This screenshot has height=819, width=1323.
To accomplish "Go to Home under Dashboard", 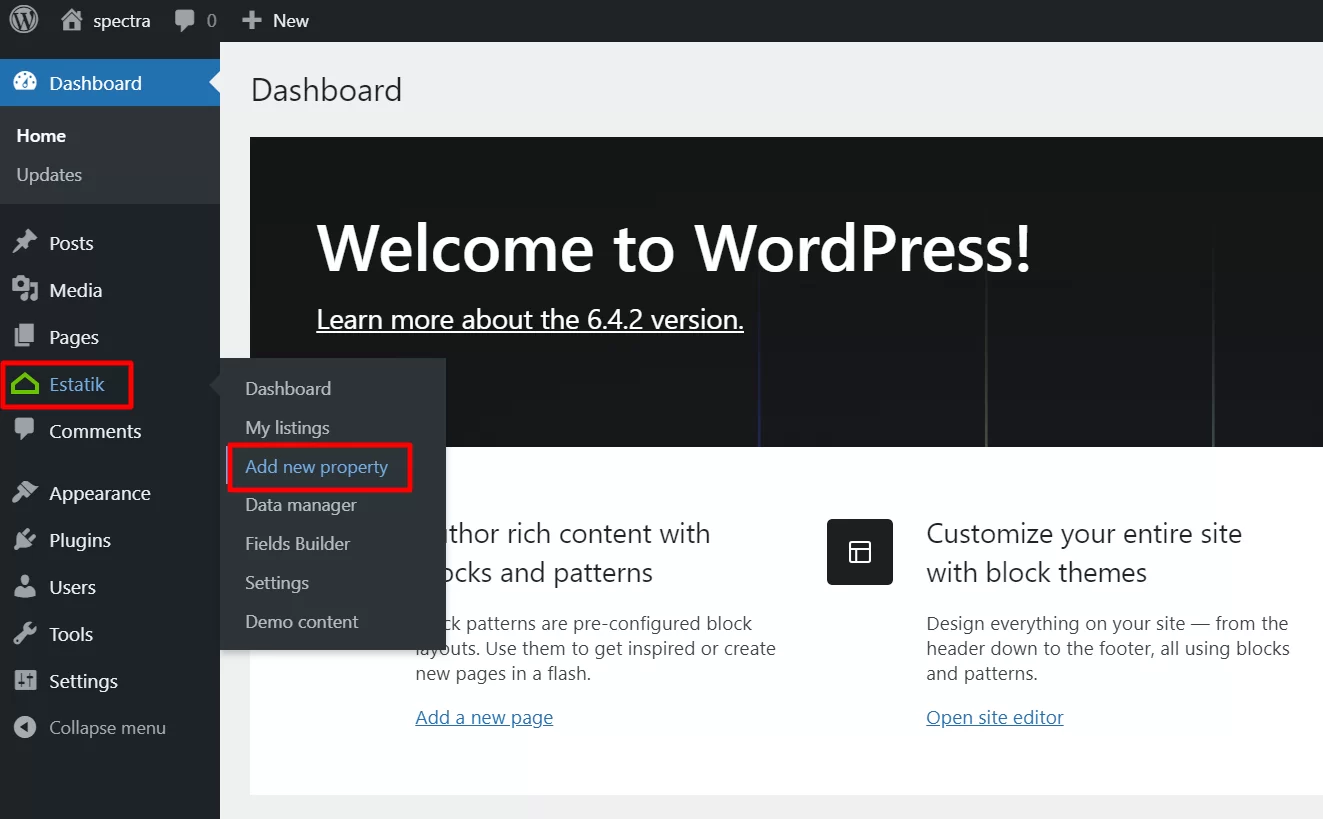I will pyautogui.click(x=41, y=136).
